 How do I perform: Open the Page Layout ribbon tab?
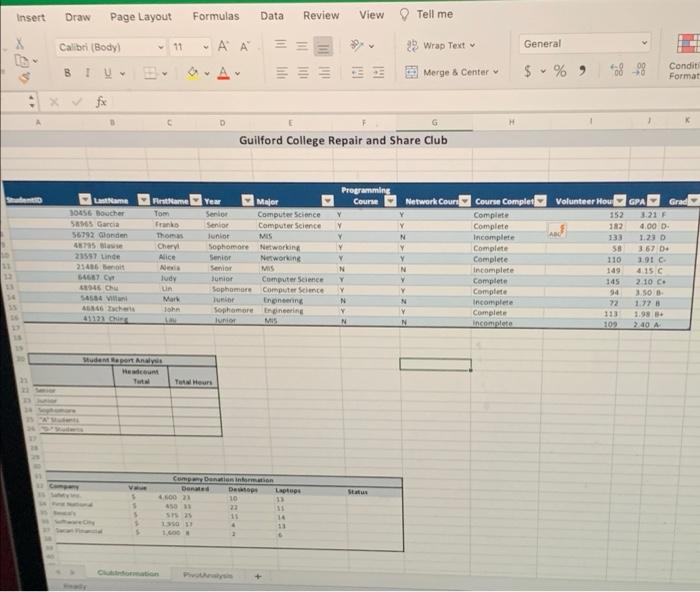click(141, 17)
